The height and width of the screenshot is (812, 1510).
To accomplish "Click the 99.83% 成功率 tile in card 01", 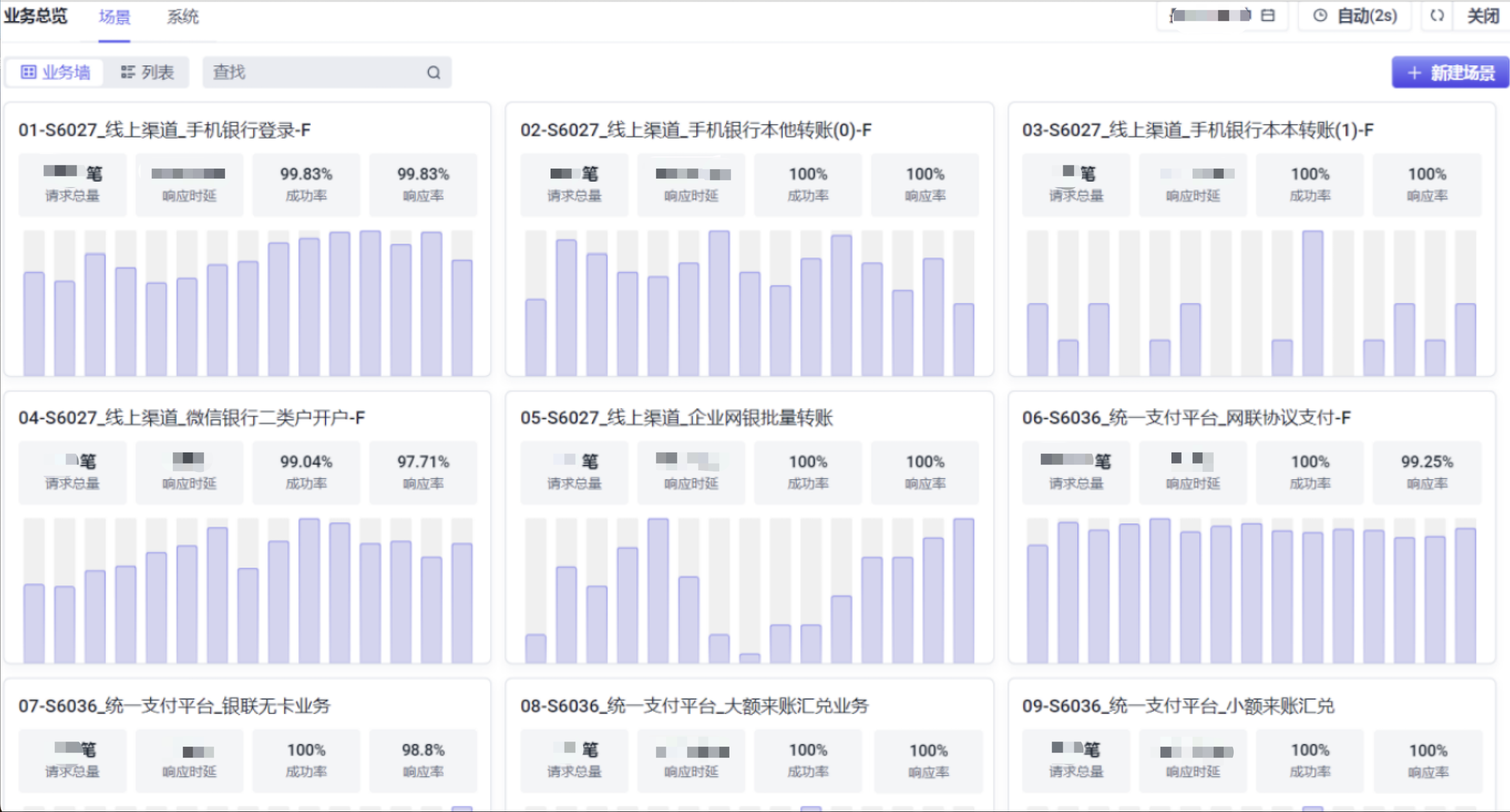I will (306, 184).
